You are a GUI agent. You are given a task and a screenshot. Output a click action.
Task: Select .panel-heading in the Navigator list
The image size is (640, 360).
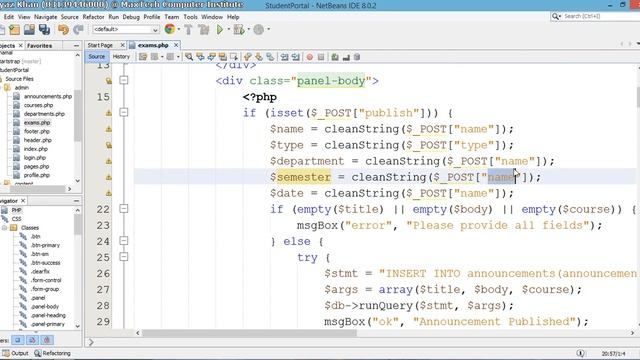tap(48, 315)
